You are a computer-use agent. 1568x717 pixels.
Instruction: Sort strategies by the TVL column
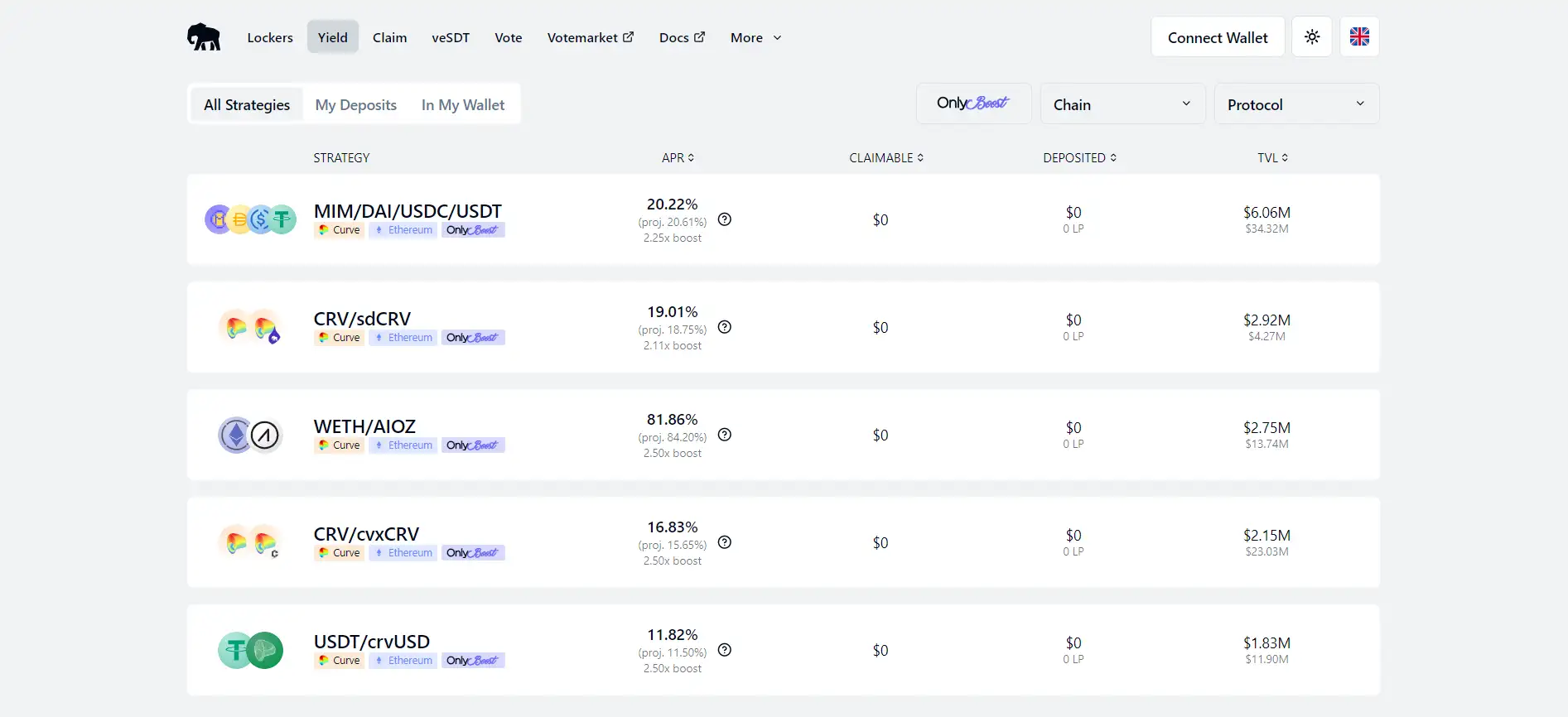tap(1272, 158)
